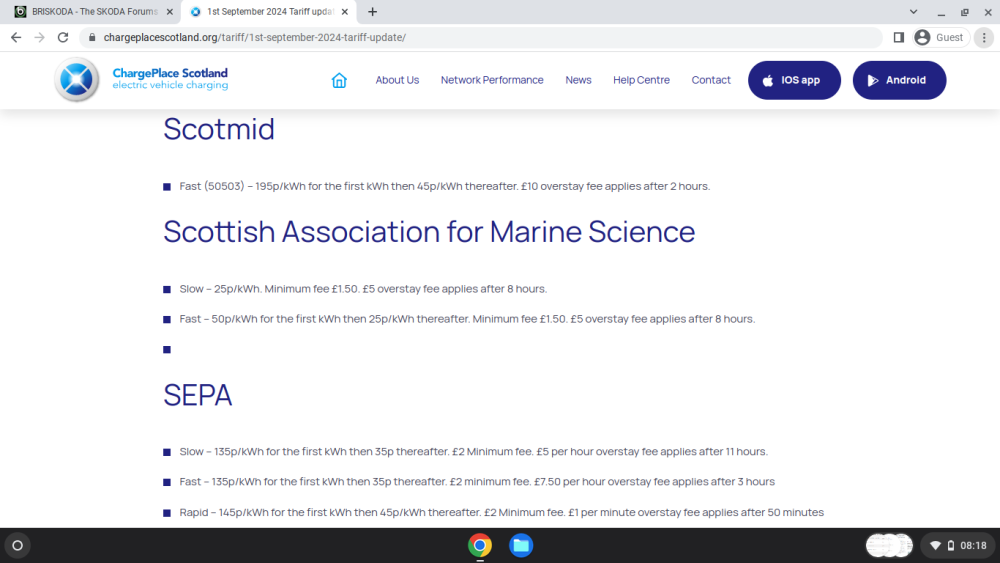The height and width of the screenshot is (563, 1000).
Task: Open the Guest profile menu
Action: pos(941,38)
